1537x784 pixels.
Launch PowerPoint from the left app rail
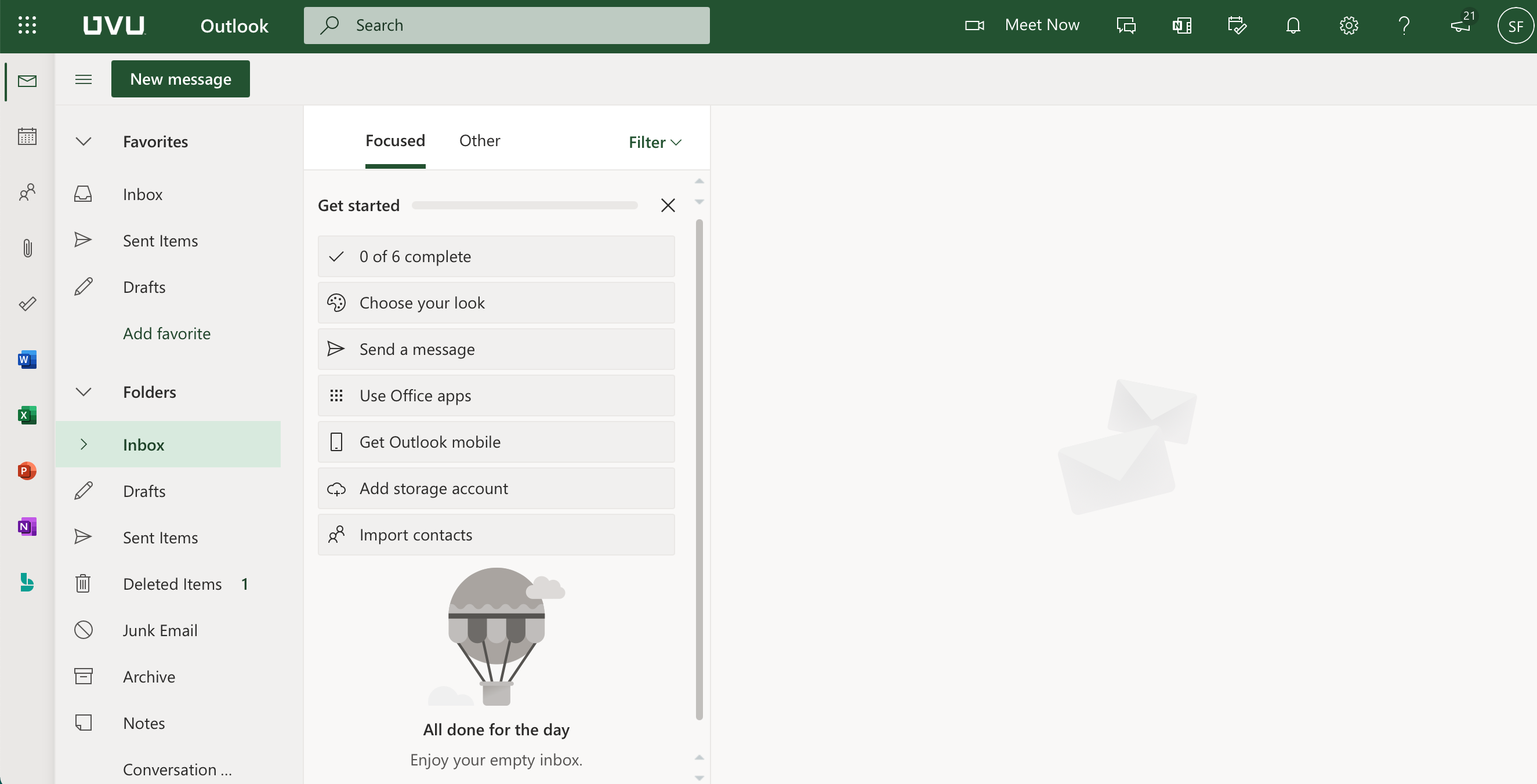click(x=27, y=471)
